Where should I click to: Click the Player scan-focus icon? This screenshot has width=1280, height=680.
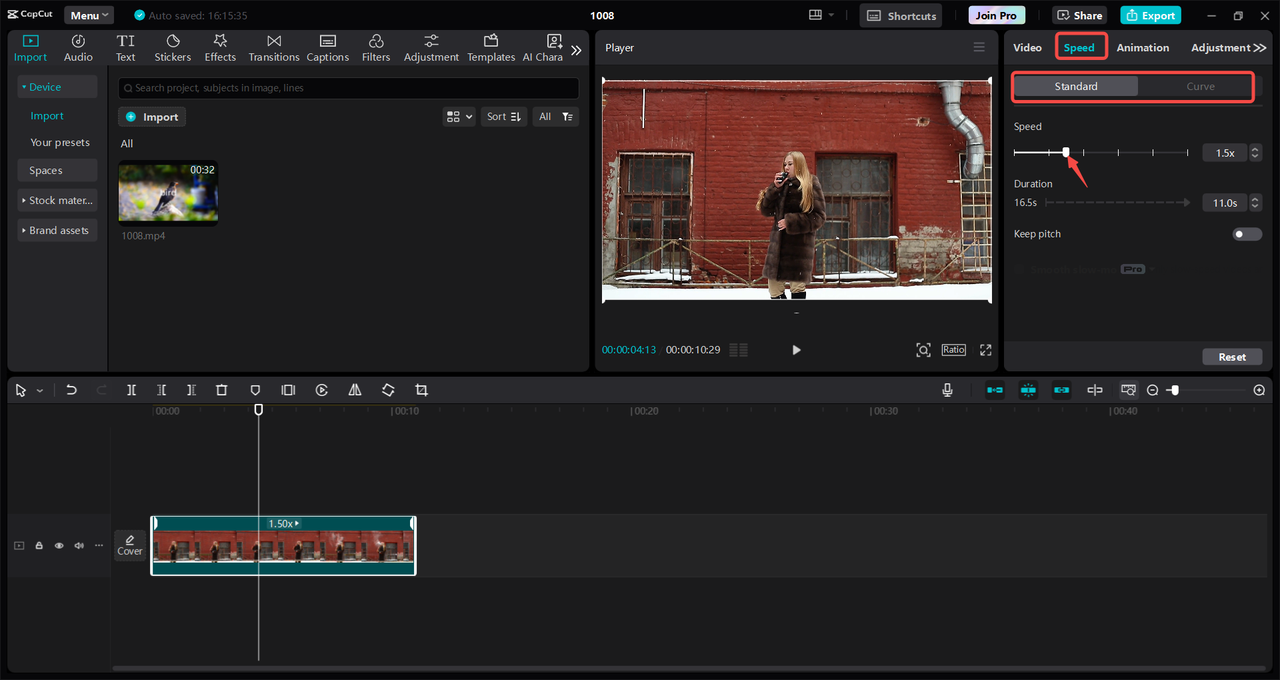(923, 350)
